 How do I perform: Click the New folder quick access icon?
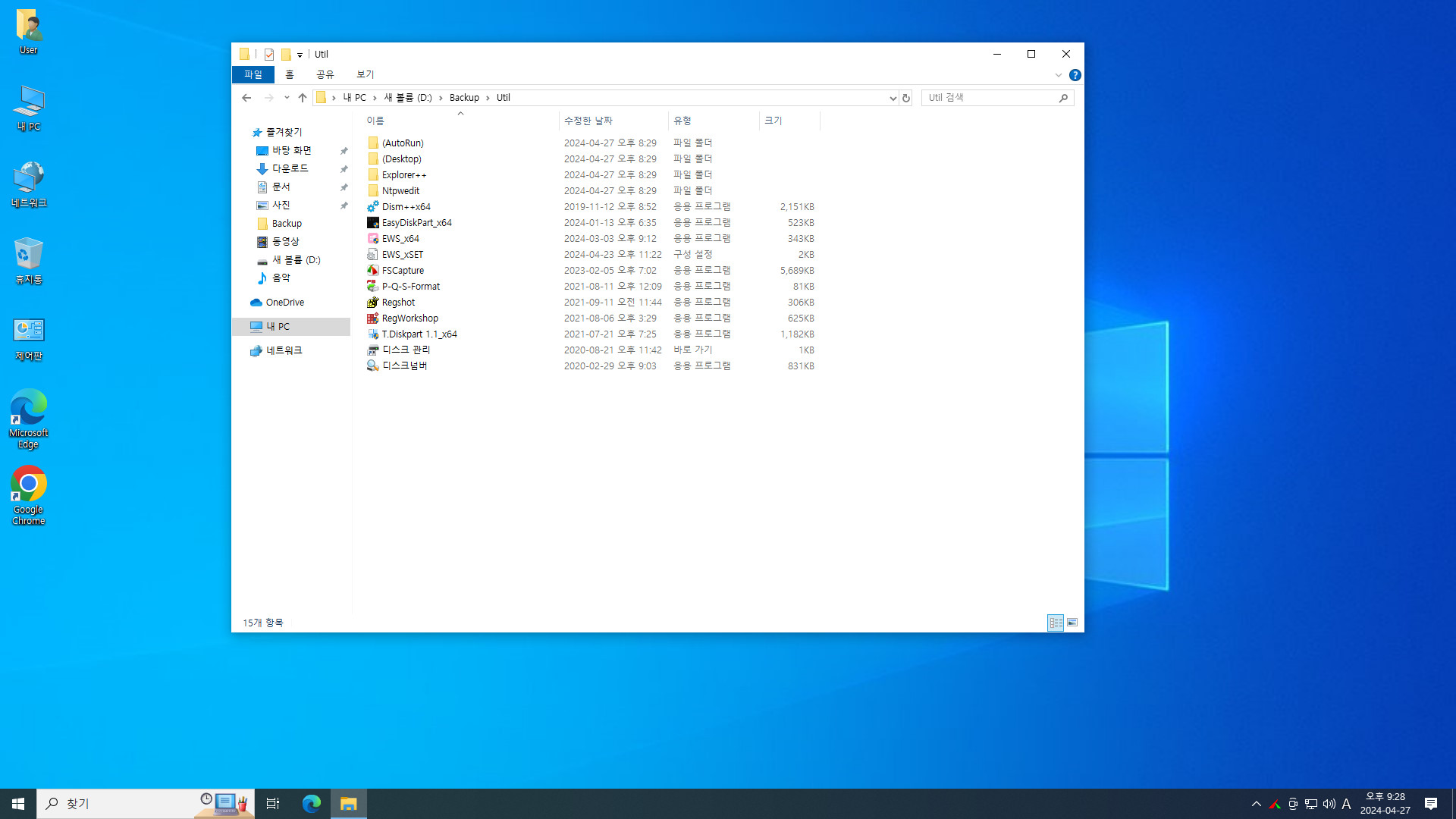point(286,55)
